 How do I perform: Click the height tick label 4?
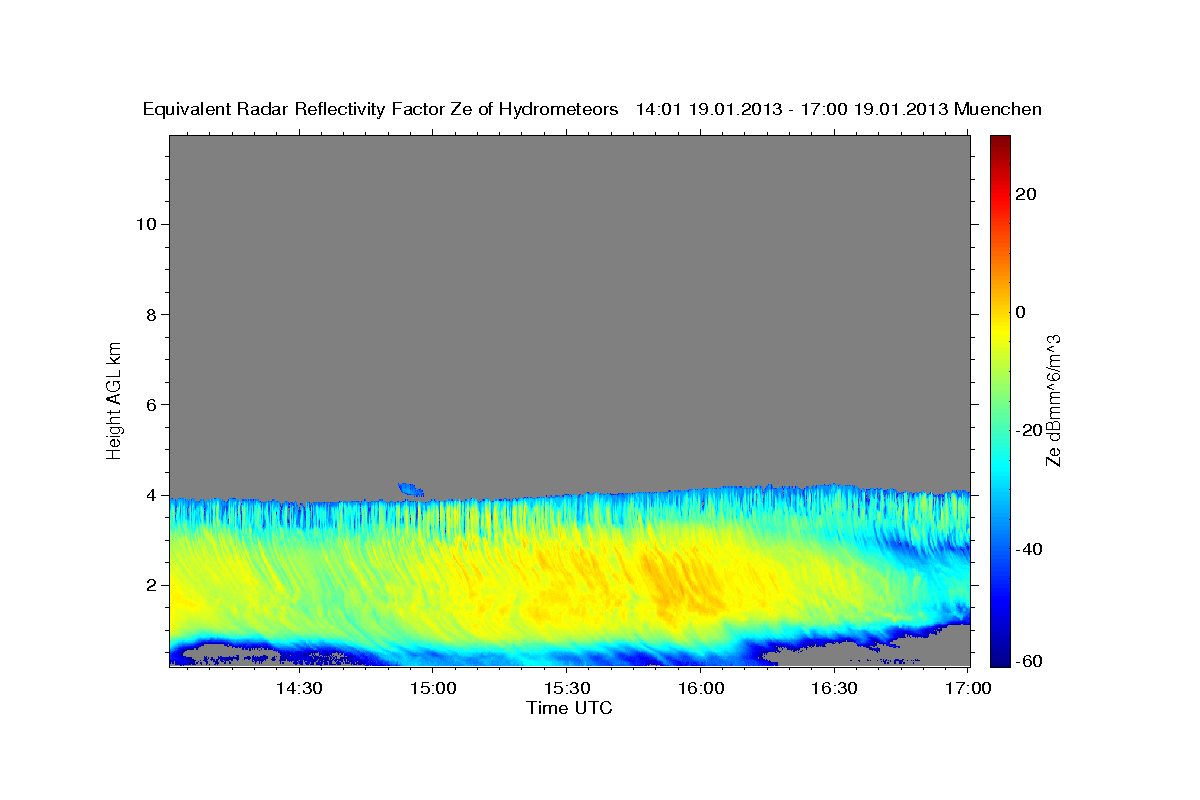[x=150, y=495]
